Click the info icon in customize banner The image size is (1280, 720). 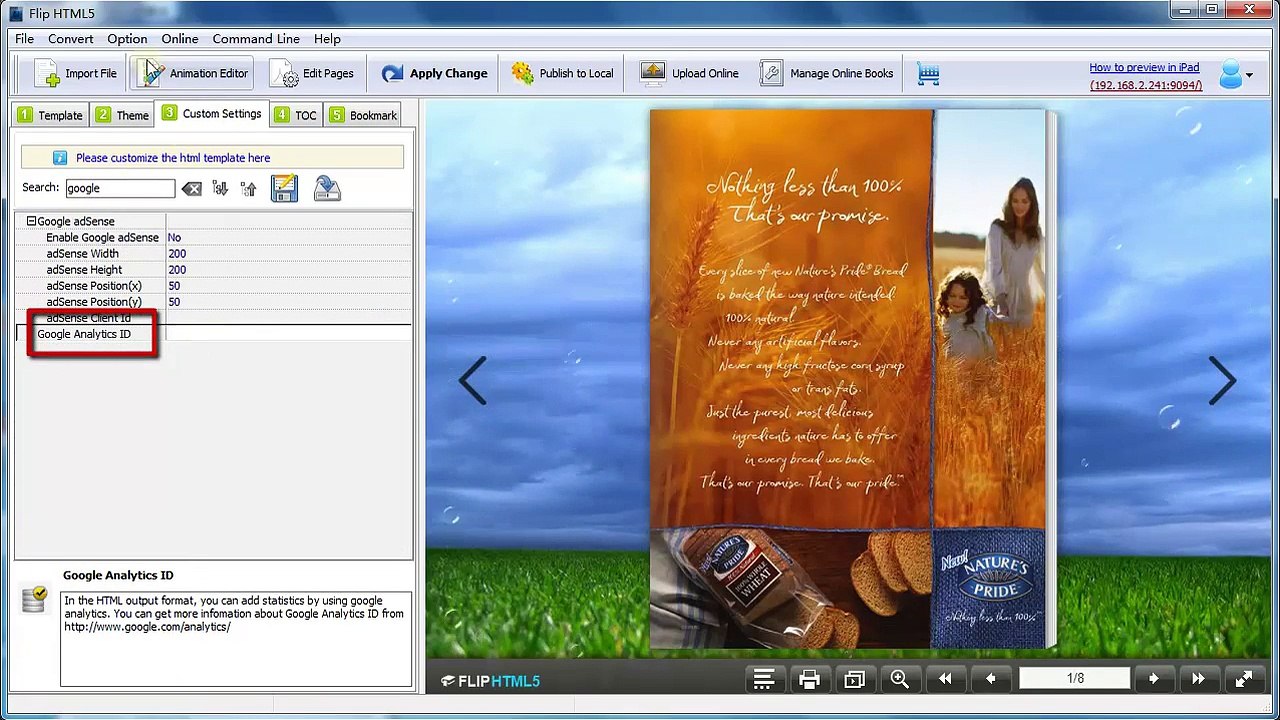point(60,158)
